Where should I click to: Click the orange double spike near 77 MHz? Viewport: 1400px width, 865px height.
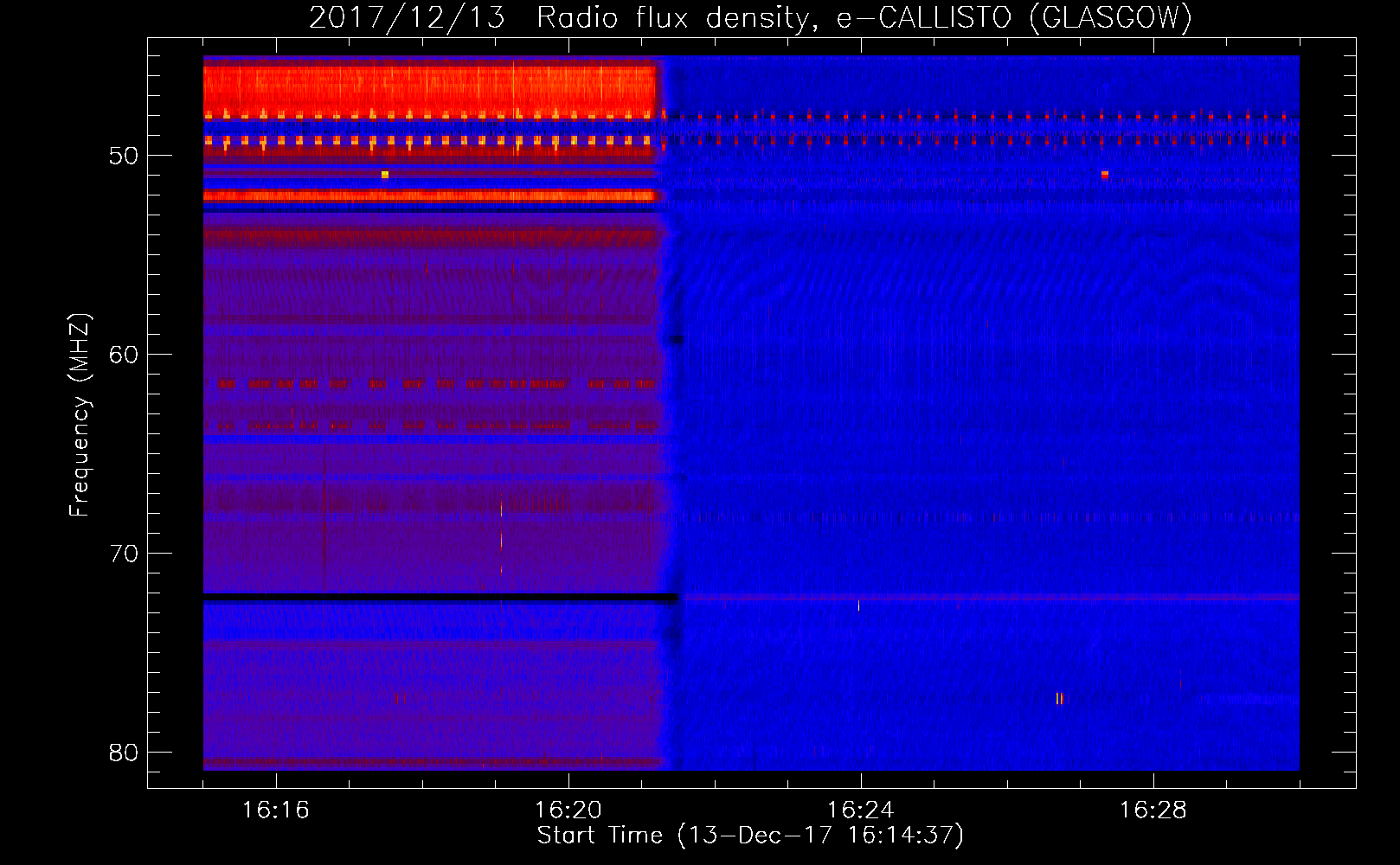click(x=1059, y=699)
